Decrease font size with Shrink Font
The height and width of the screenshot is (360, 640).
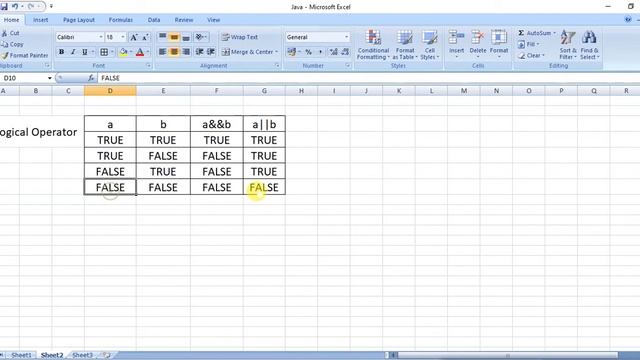click(x=145, y=37)
